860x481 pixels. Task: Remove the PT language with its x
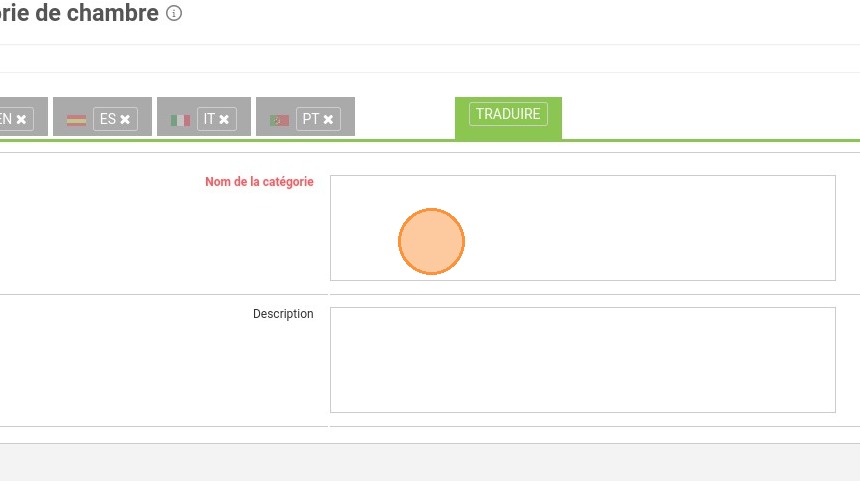click(x=328, y=119)
